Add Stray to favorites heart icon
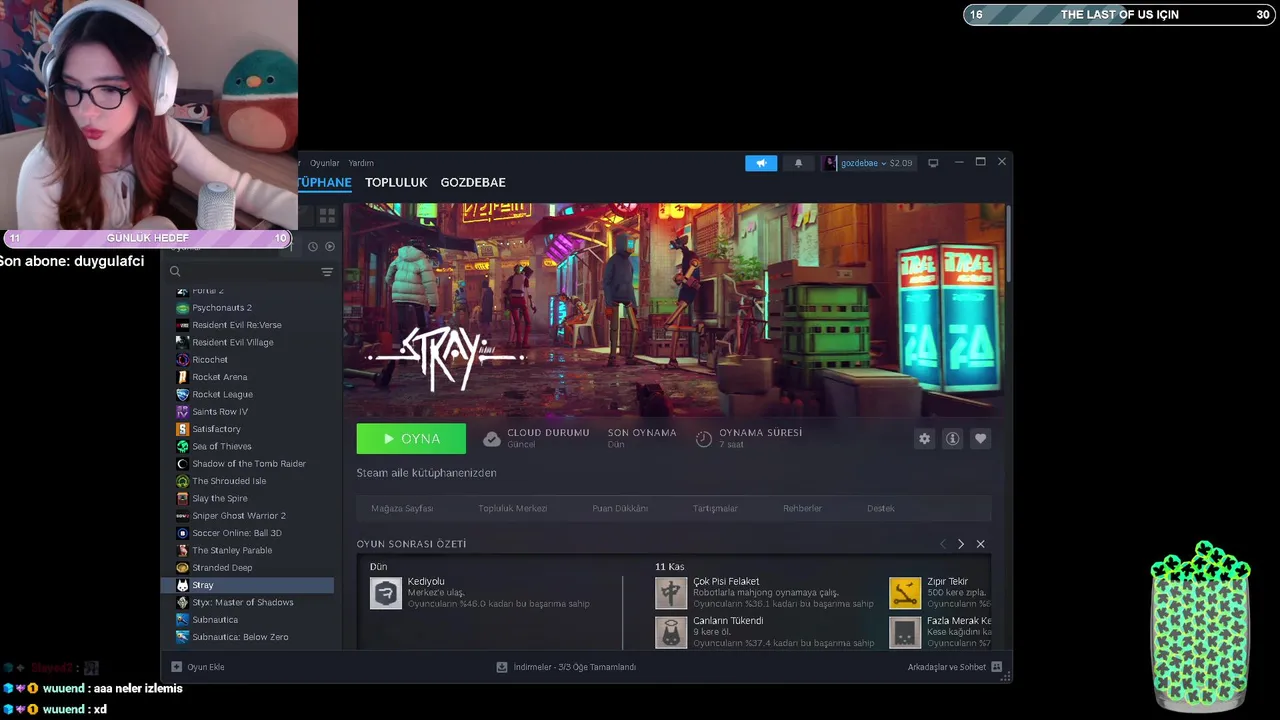The width and height of the screenshot is (1280, 720). click(x=980, y=439)
